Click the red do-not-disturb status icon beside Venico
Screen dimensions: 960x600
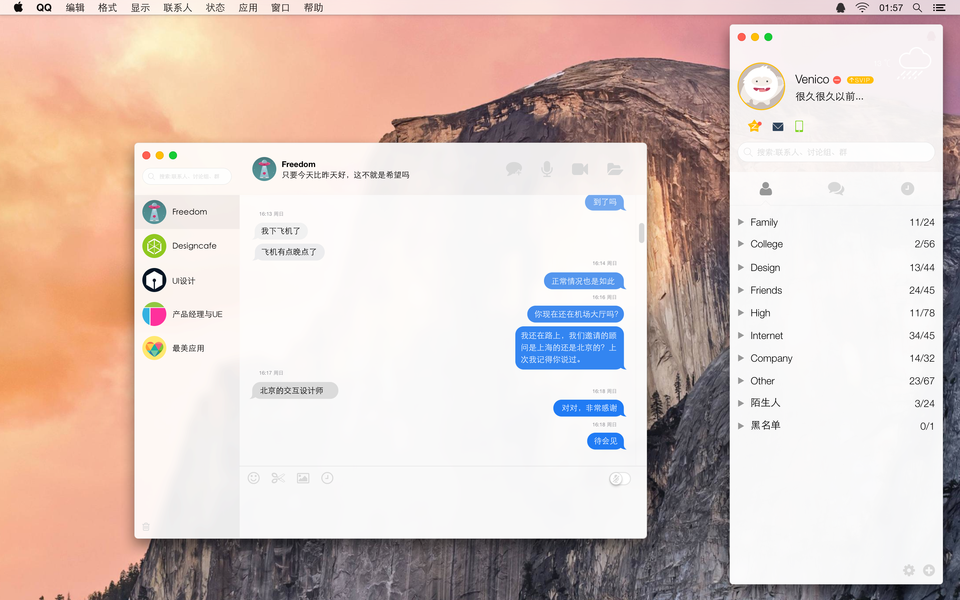pos(837,80)
